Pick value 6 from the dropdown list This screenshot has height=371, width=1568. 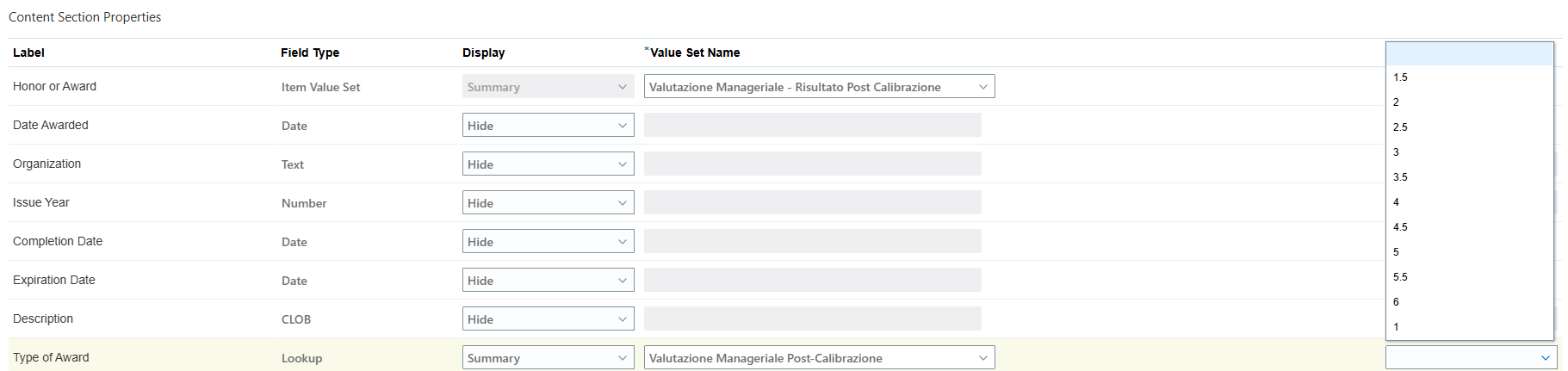point(1469,302)
